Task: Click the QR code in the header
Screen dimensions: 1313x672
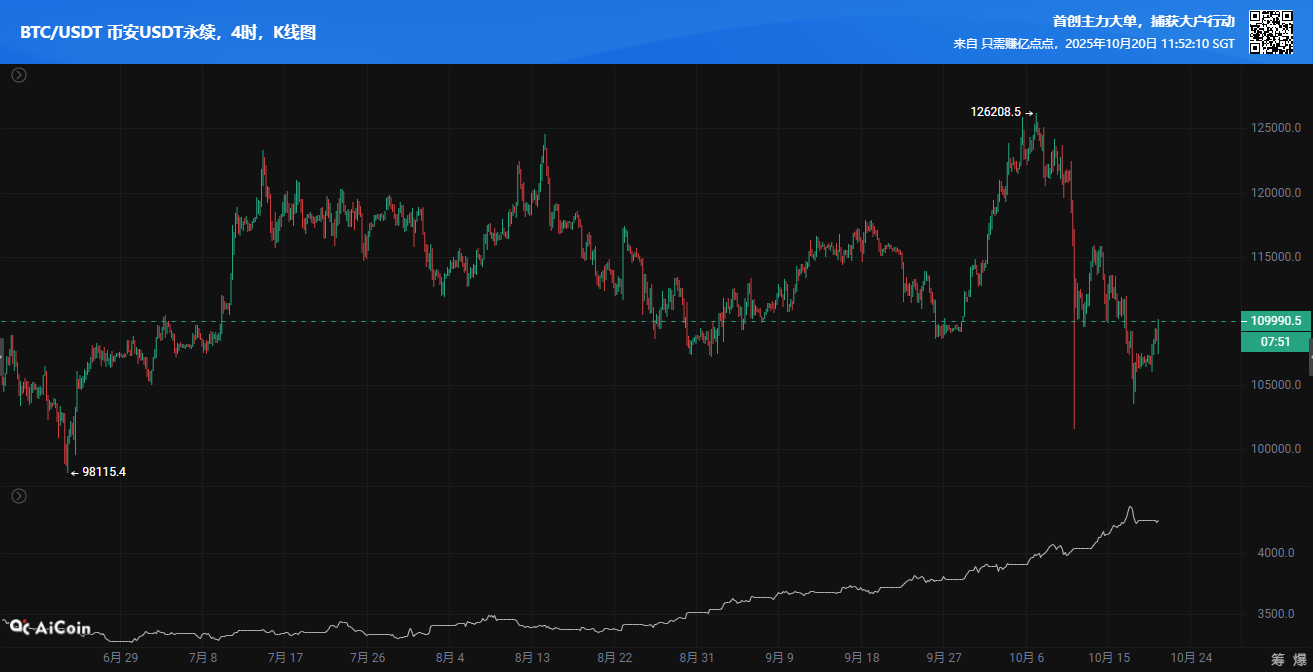Action: (1270, 32)
